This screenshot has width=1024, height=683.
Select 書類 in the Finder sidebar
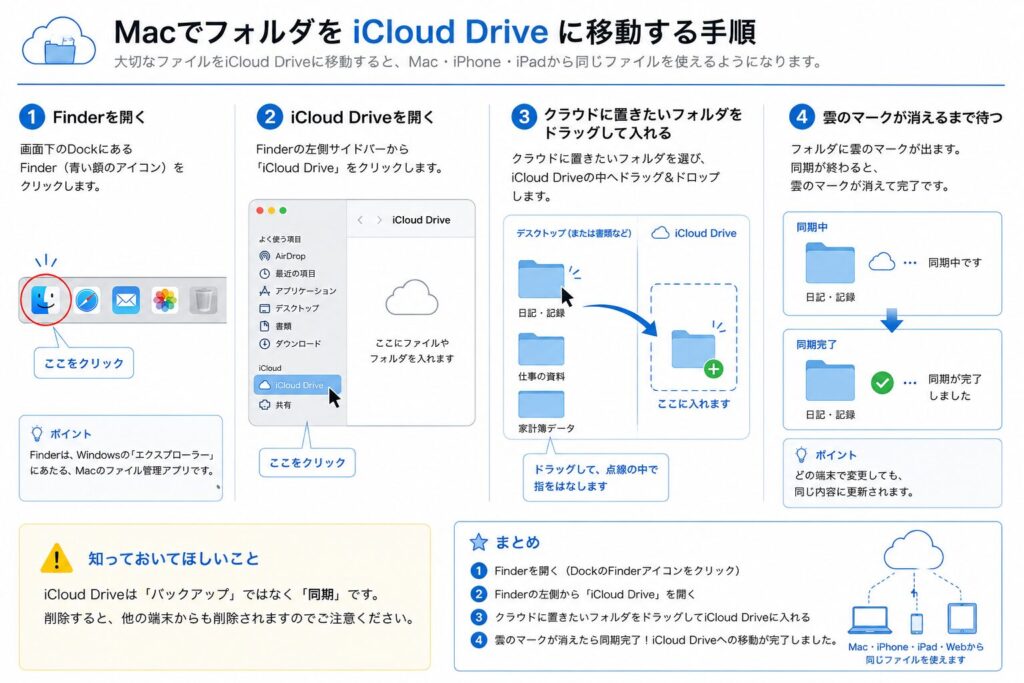coord(276,326)
